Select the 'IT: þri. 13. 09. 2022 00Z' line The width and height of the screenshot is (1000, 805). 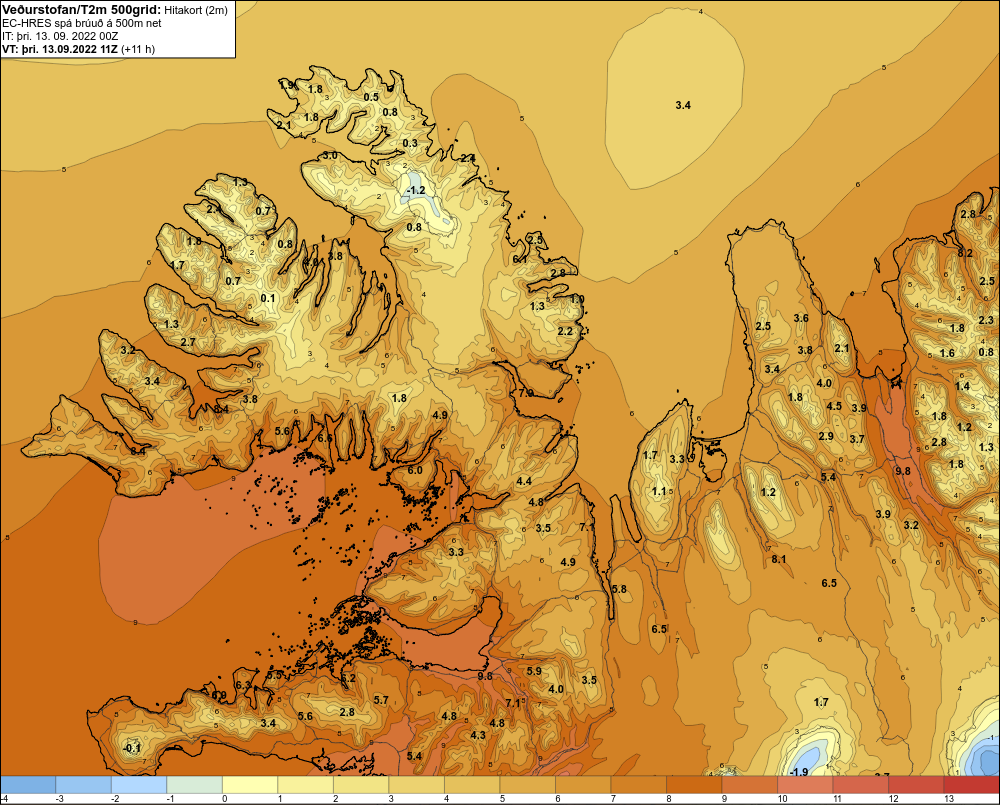pos(60,36)
